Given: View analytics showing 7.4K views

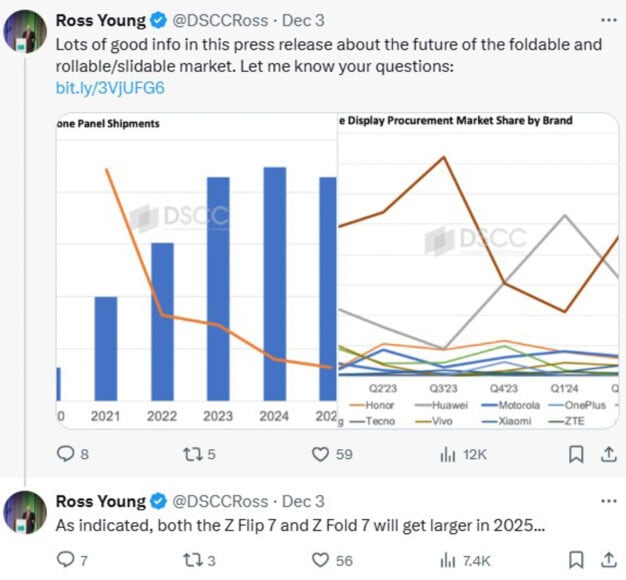Looking at the screenshot, I should 465,560.
